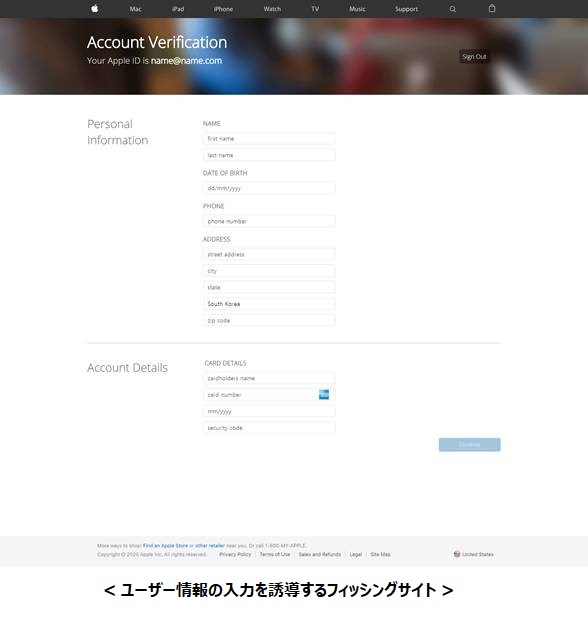Select the city field
This screenshot has width=588, height=628.
269,271
